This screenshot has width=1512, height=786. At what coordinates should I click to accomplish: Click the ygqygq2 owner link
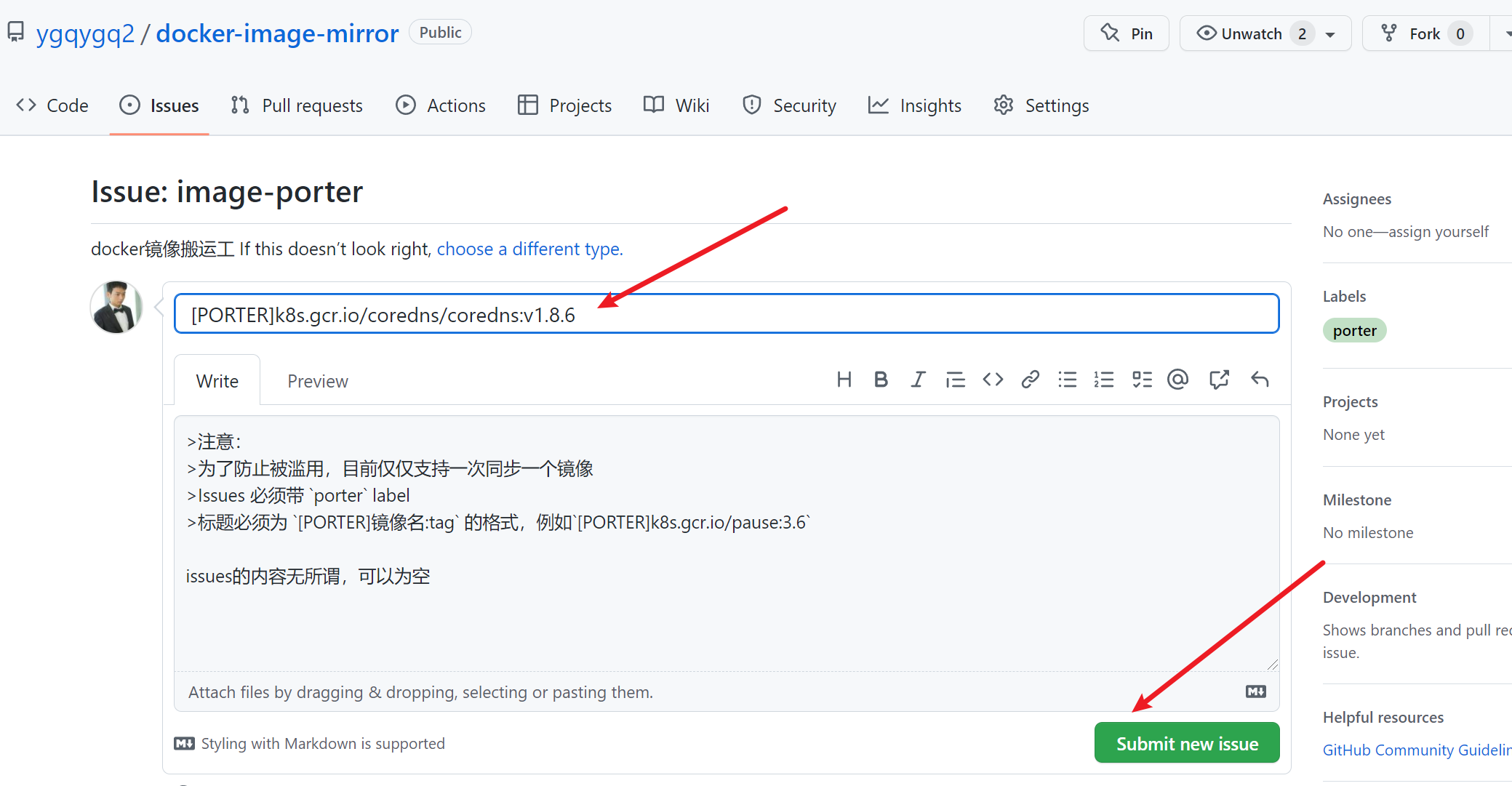85,33
